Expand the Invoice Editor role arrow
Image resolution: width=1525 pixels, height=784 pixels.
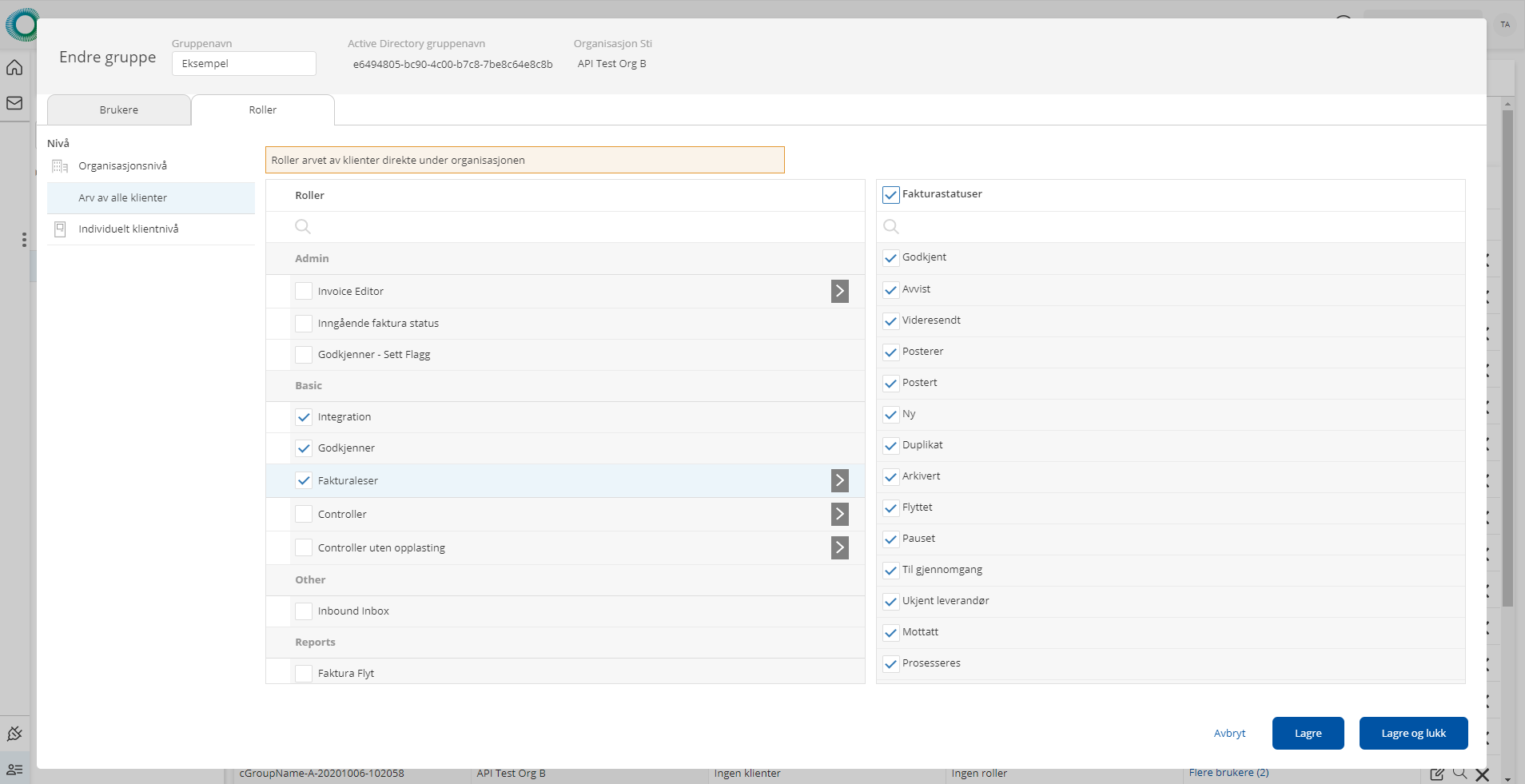[x=839, y=291]
